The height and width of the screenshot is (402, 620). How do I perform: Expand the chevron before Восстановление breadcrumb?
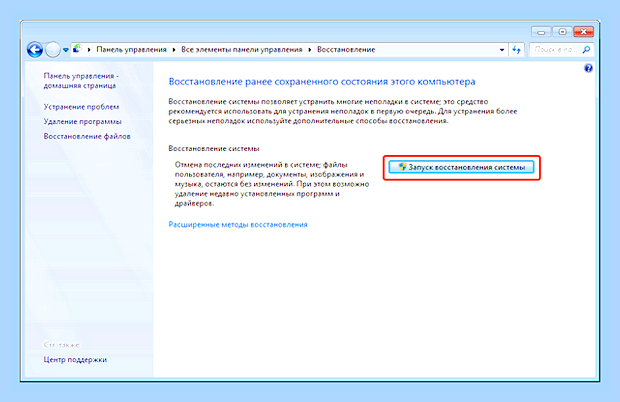pos(310,50)
